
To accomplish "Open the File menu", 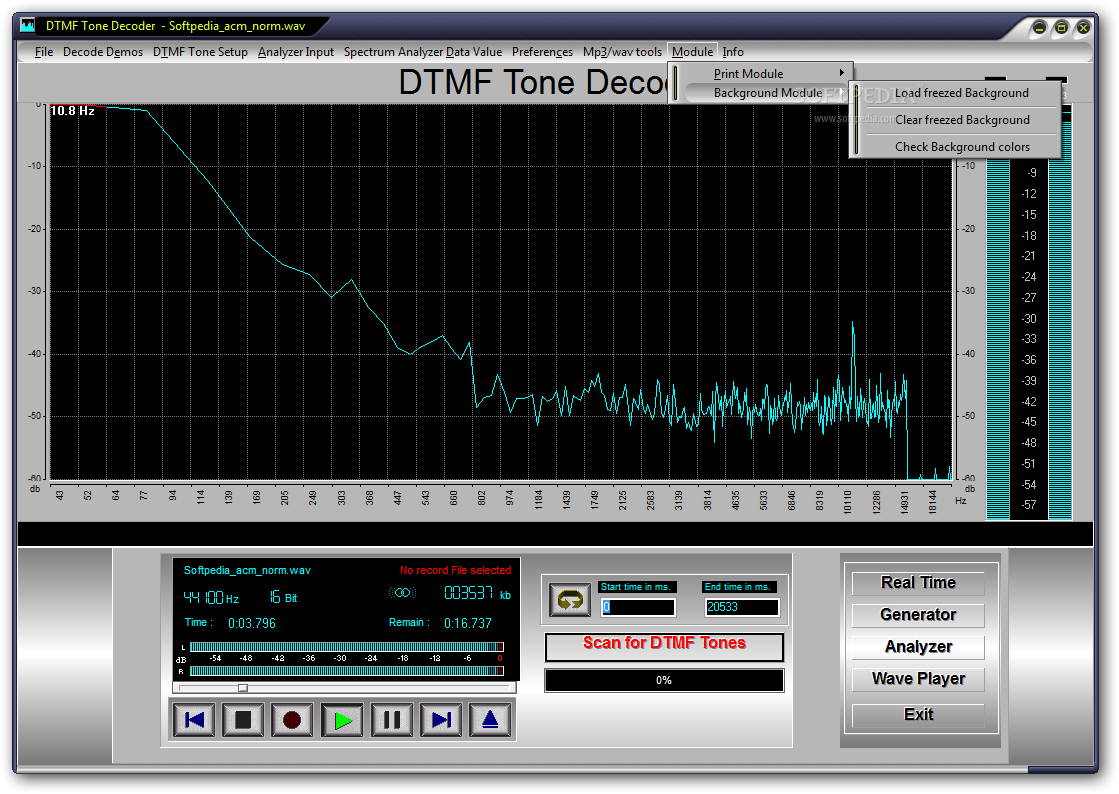I will tap(44, 52).
